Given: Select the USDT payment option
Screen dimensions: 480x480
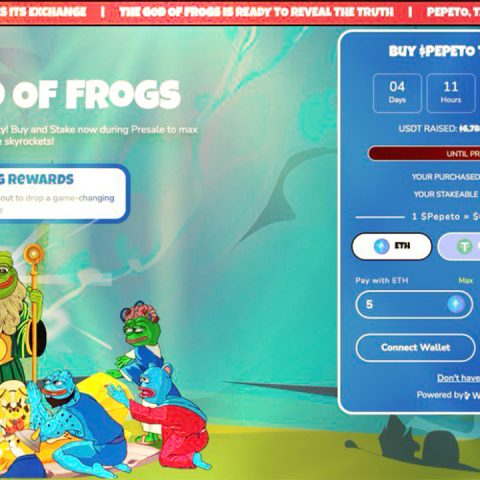Looking at the screenshot, I should pos(459,247).
